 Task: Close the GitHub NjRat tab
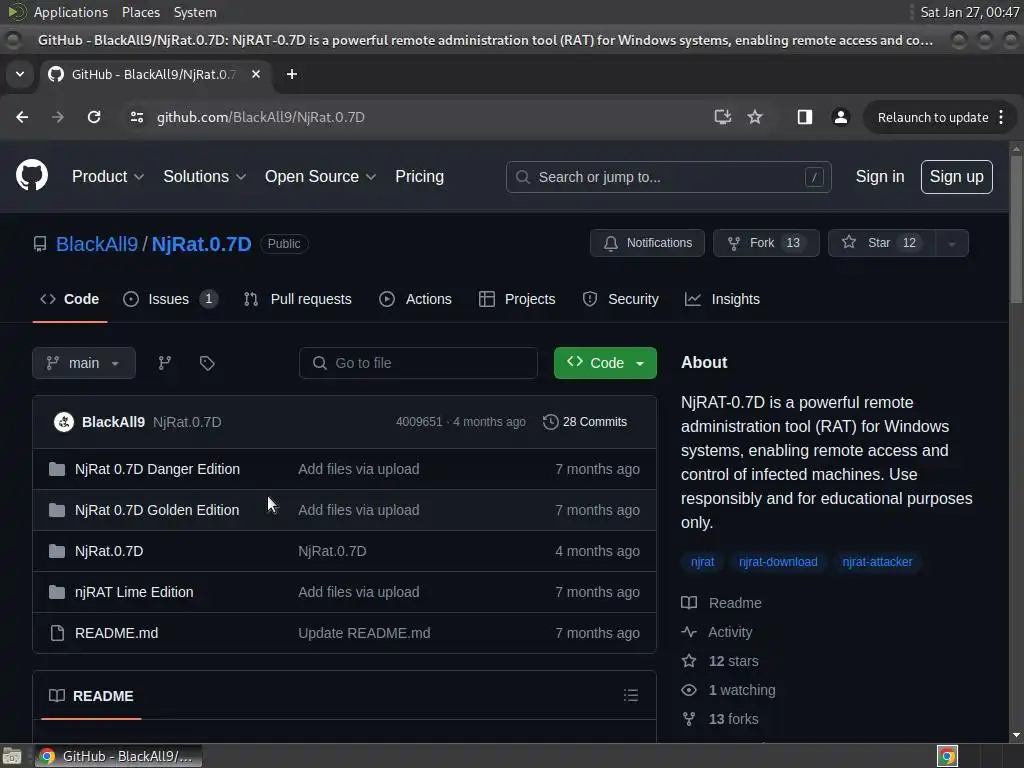click(x=256, y=74)
